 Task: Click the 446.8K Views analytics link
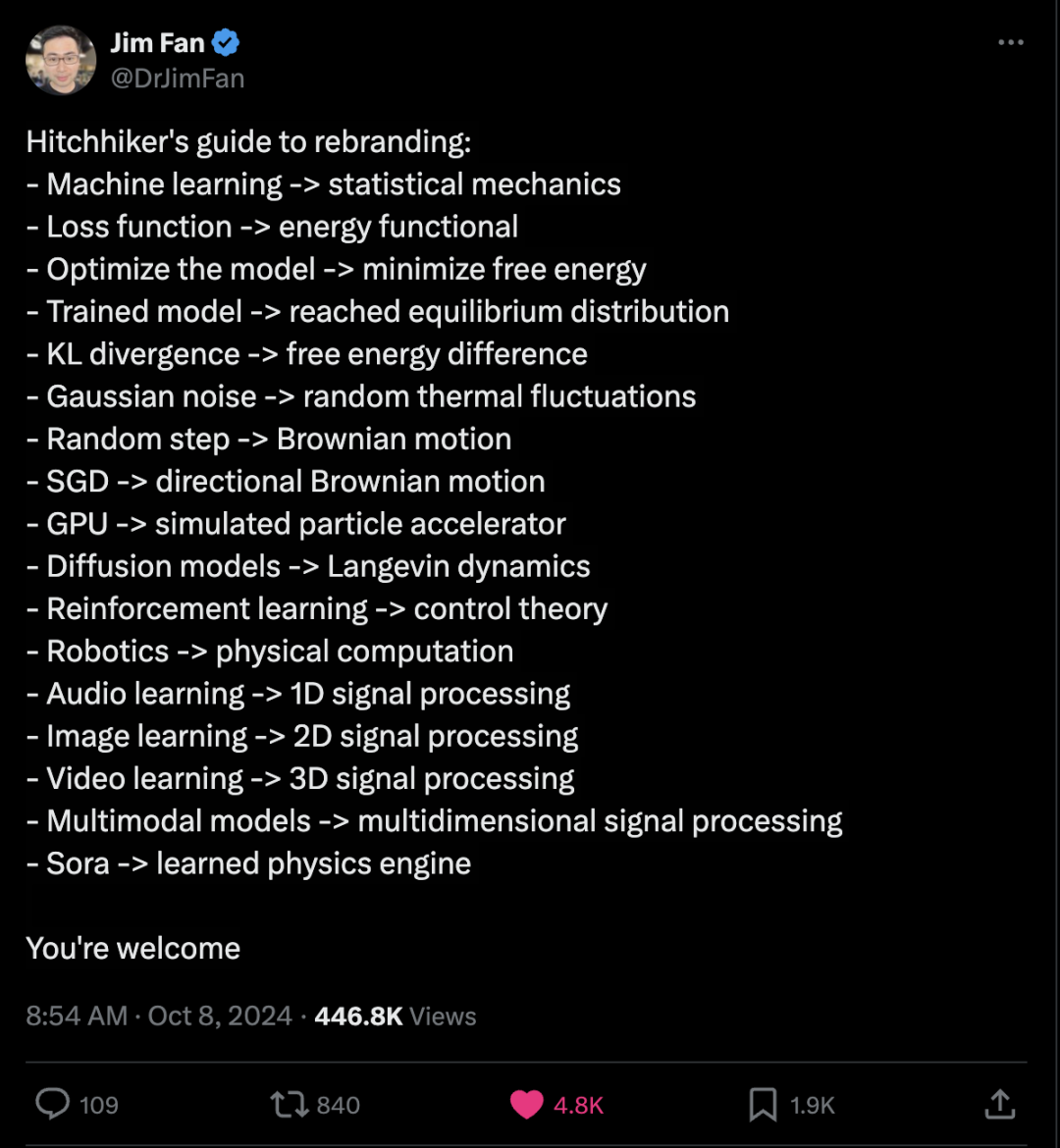[396, 1017]
